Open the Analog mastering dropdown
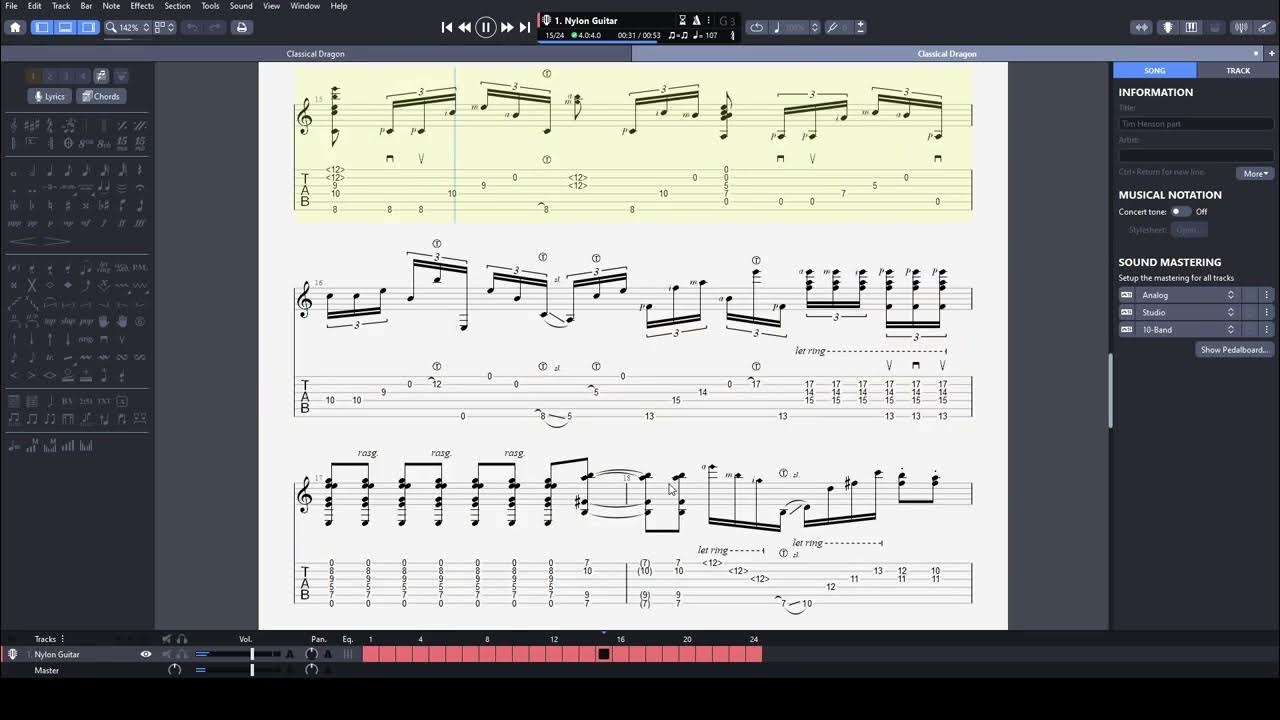This screenshot has height=720, width=1280. (1188, 295)
